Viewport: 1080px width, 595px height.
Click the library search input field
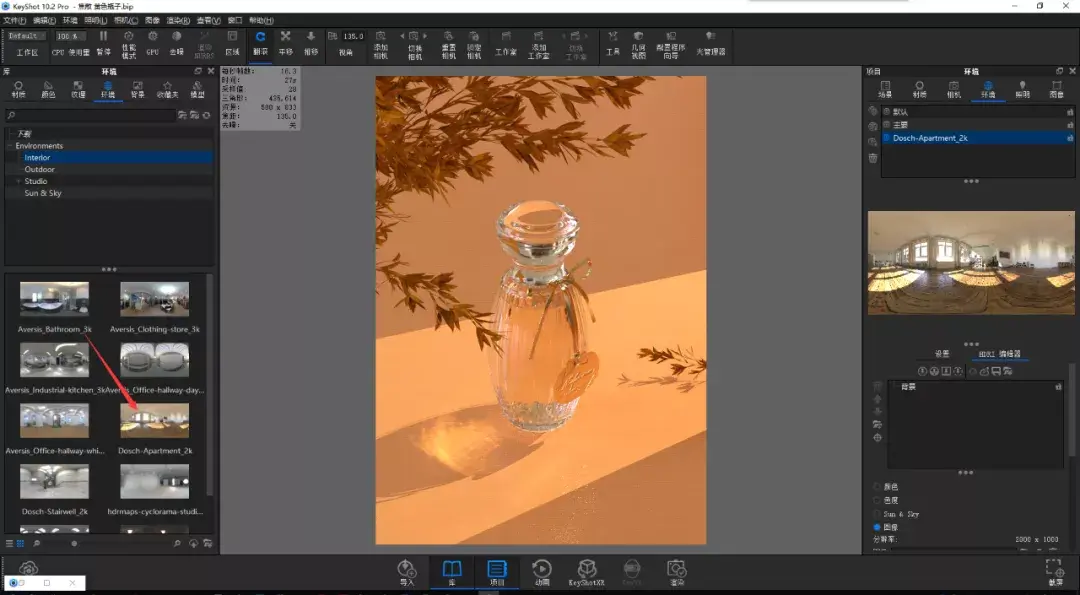(x=90, y=115)
